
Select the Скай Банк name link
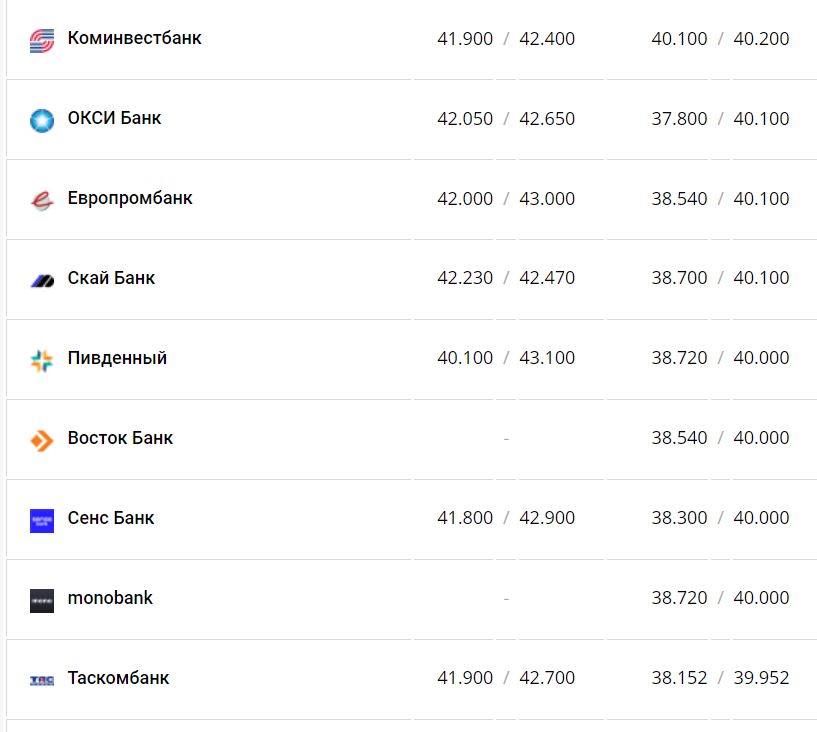coord(111,278)
